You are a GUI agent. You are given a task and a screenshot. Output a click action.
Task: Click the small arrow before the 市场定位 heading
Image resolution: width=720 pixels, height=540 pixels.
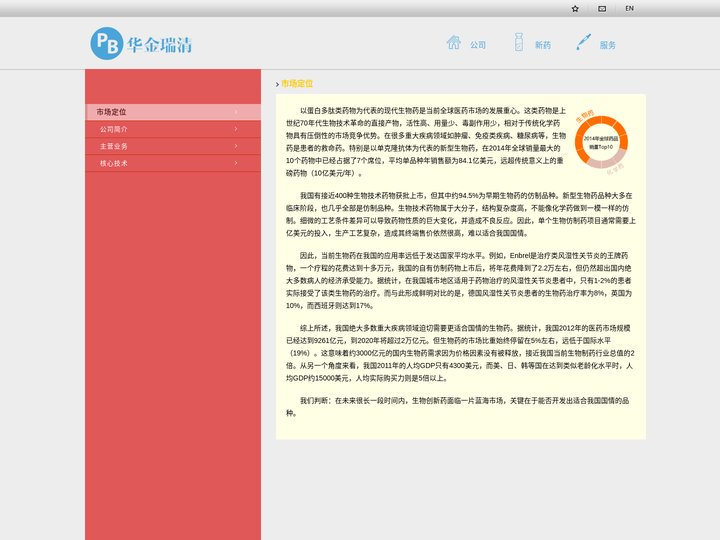(277, 84)
